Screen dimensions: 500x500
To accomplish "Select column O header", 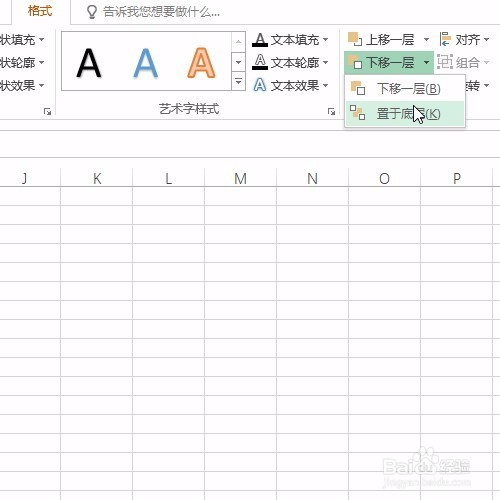I will 385,178.
